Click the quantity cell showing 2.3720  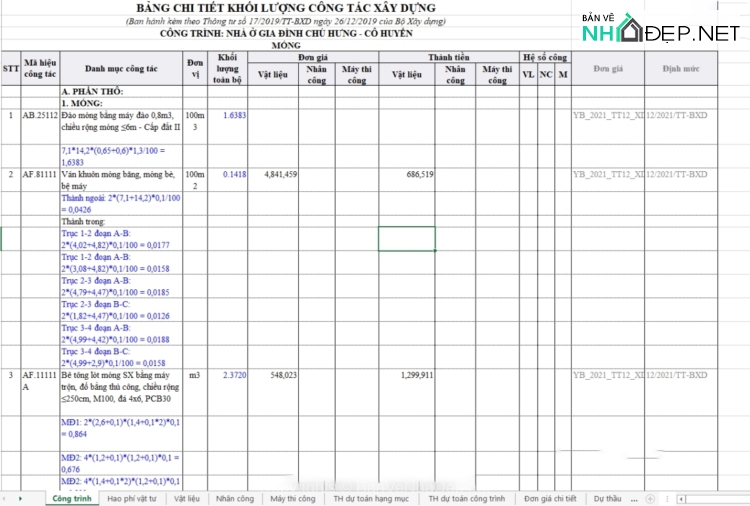click(234, 376)
